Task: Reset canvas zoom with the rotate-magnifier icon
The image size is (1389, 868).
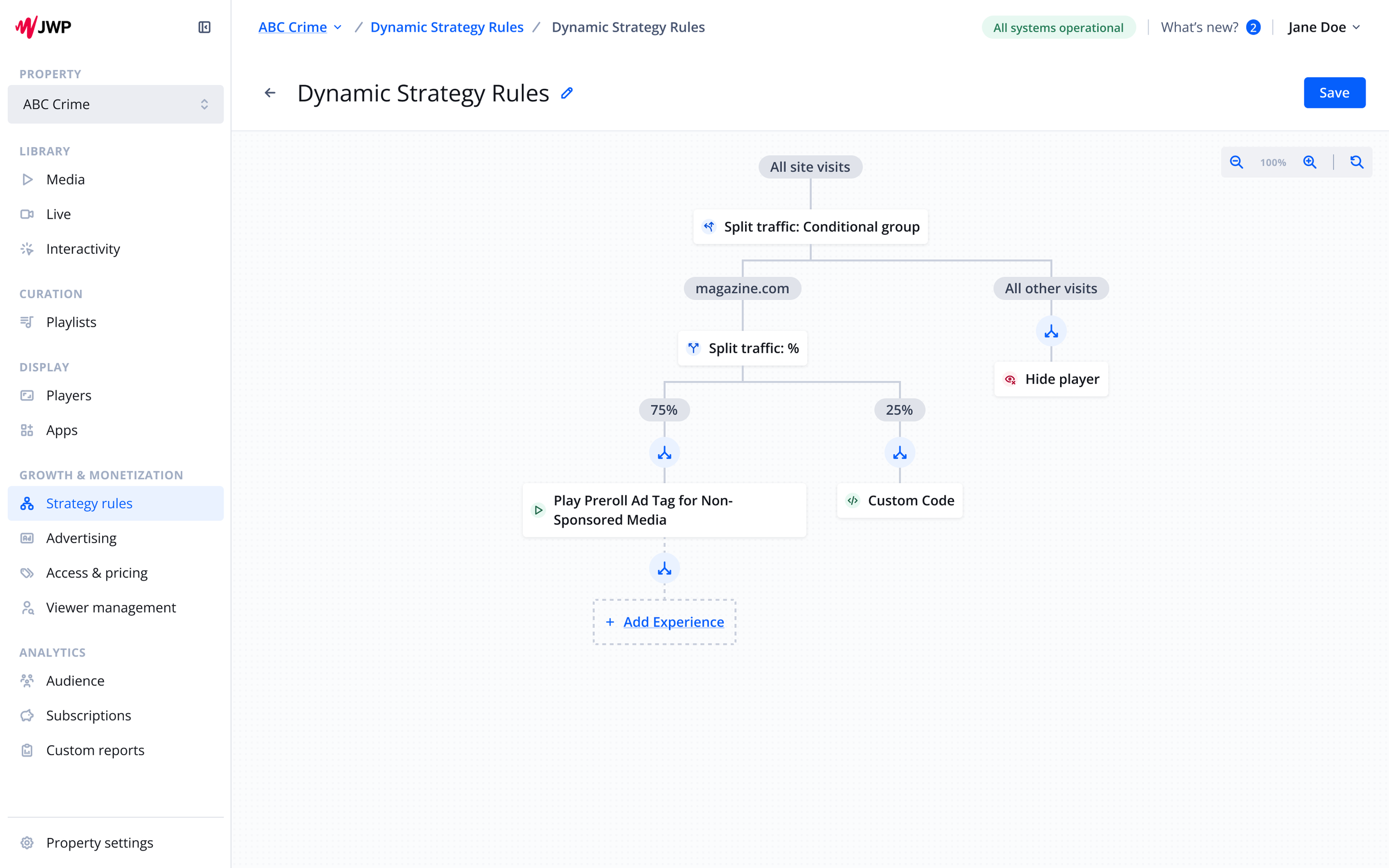Action: point(1356,163)
